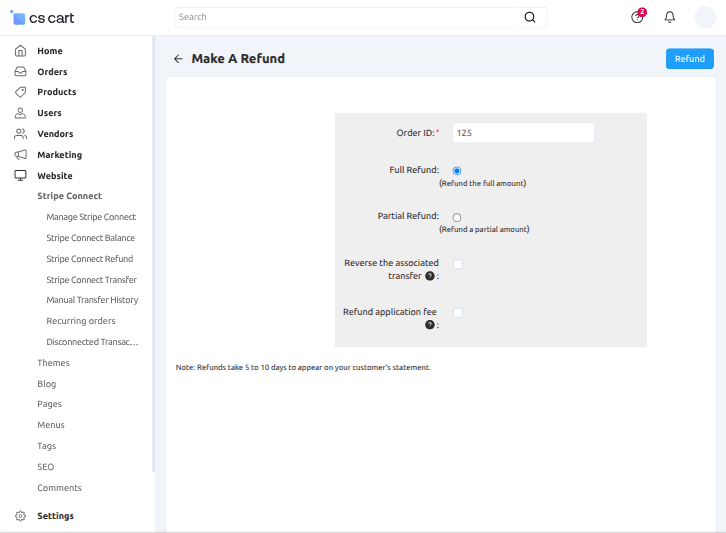Expand the Settings menu
This screenshot has height=533, width=726.
[55, 516]
